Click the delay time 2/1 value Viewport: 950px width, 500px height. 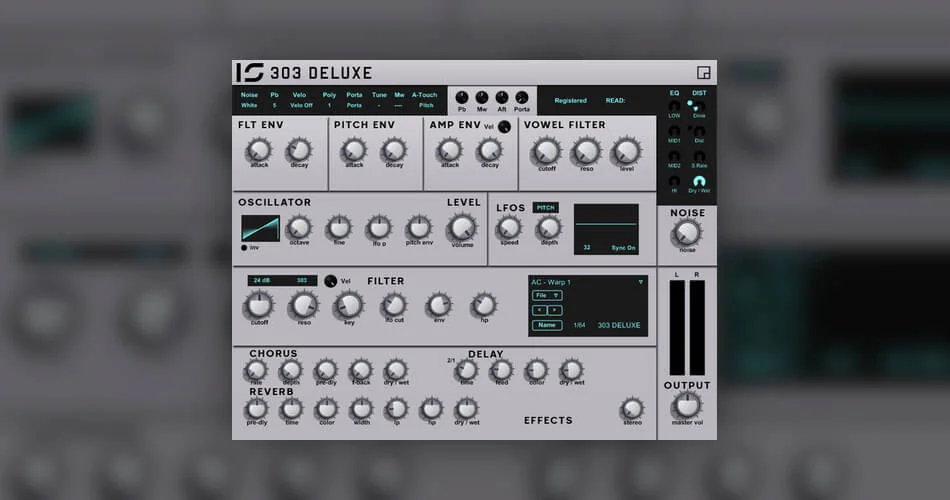click(451, 361)
